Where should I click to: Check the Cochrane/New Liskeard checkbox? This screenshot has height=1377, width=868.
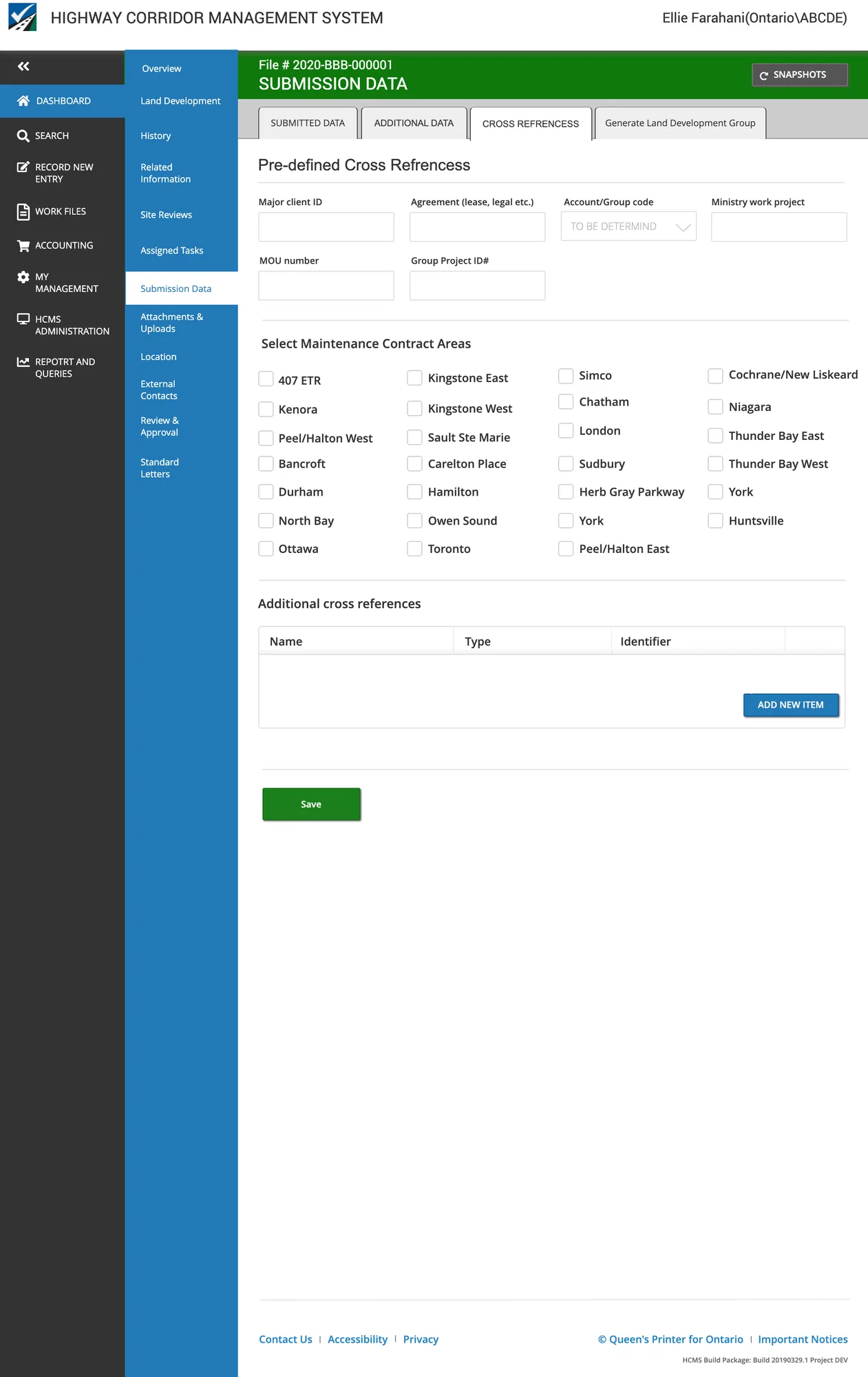715,375
